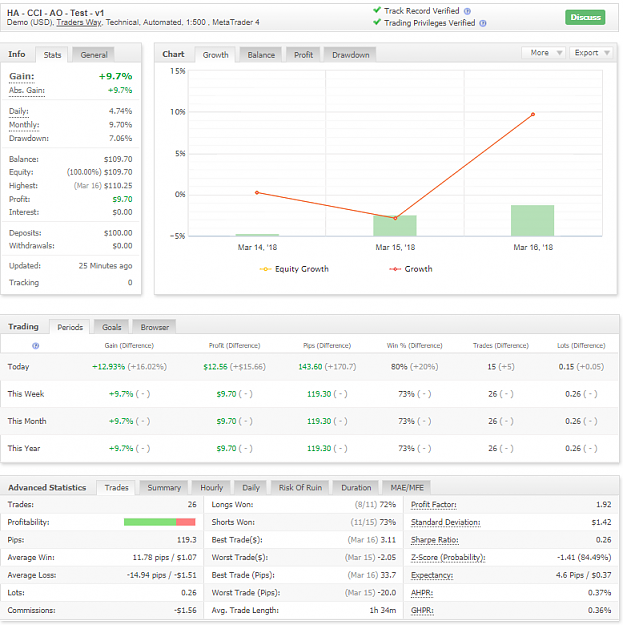The height and width of the screenshot is (625, 623).
Task: Open the Periods tab in Trading
Action: [70, 327]
